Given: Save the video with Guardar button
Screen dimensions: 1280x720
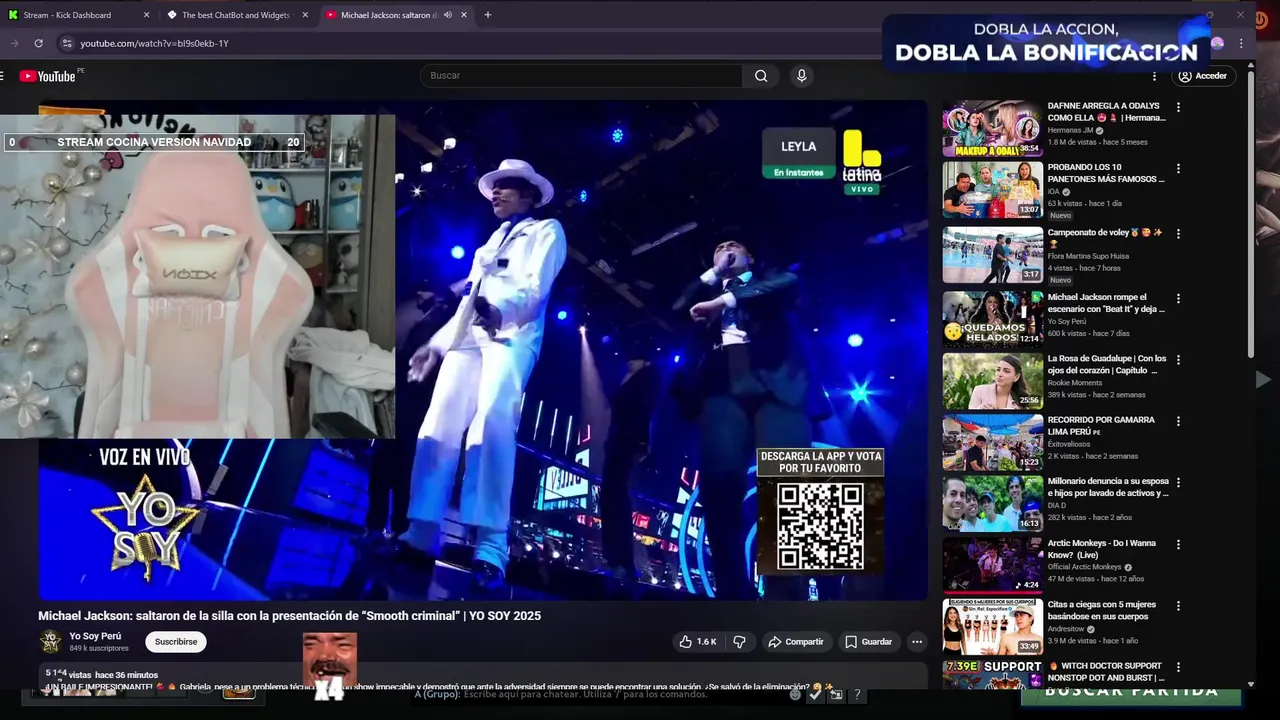Looking at the screenshot, I should 868,642.
